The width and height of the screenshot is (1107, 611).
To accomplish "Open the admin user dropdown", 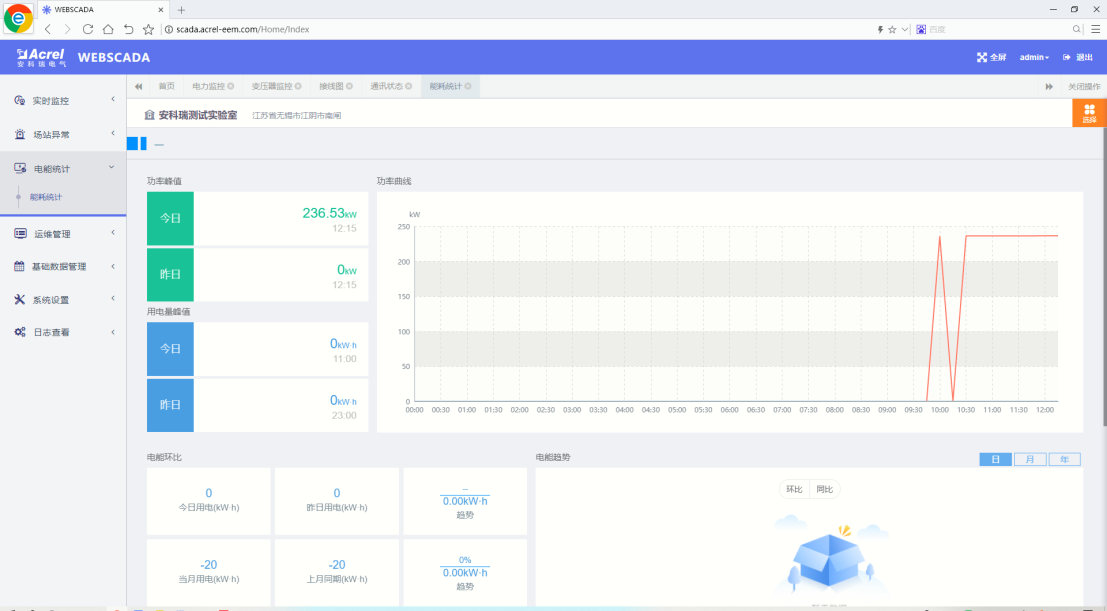I will (x=1034, y=58).
